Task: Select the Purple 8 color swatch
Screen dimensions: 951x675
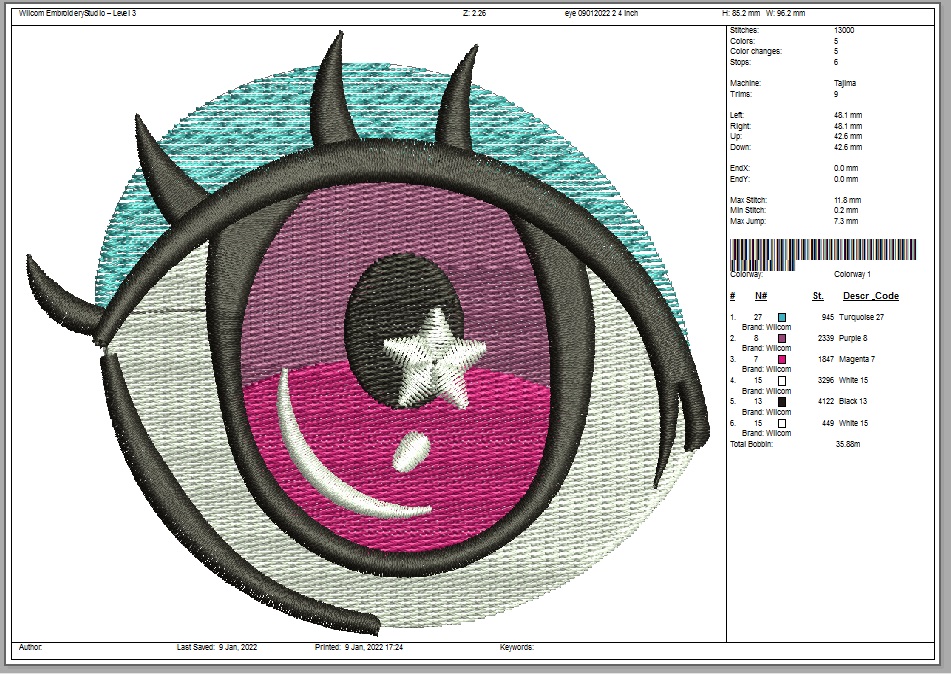Action: pyautogui.click(x=782, y=339)
